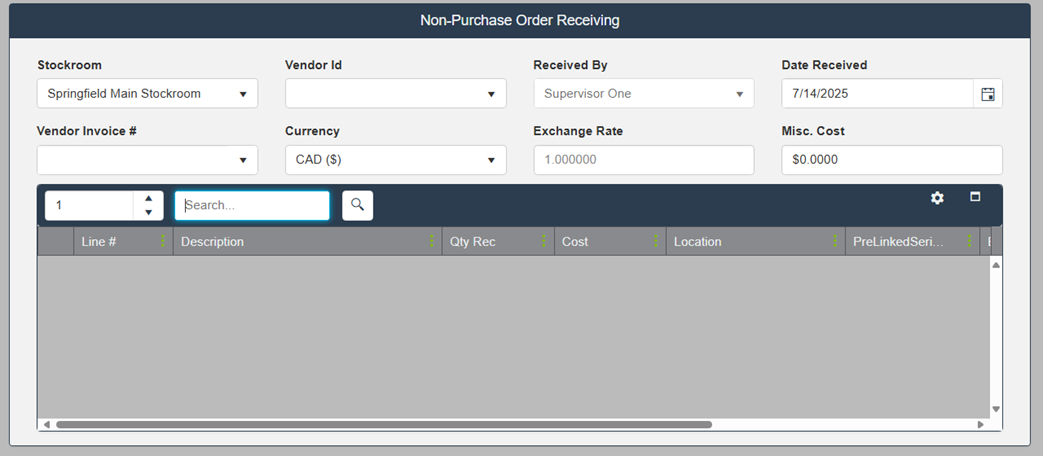
Task: Open Cost column menu handle
Action: (x=656, y=242)
